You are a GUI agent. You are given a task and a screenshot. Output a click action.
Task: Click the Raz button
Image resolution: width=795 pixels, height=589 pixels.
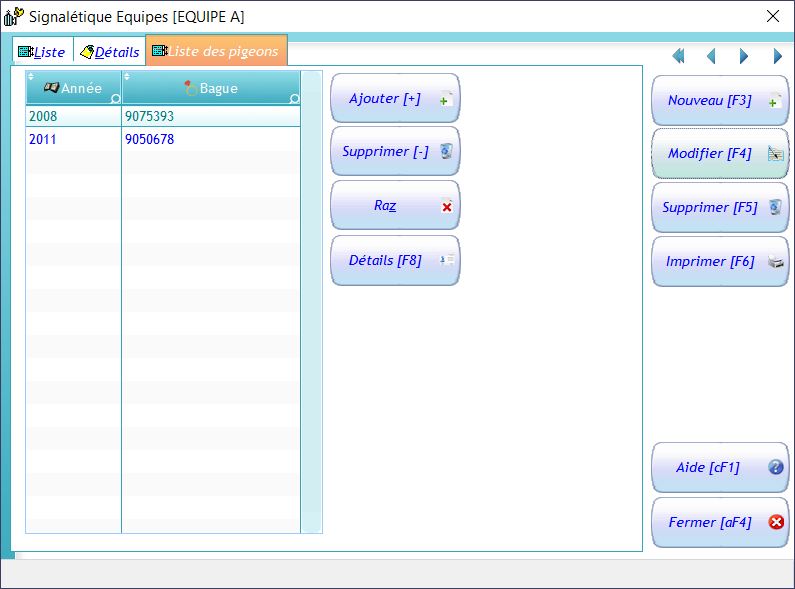[395, 205]
